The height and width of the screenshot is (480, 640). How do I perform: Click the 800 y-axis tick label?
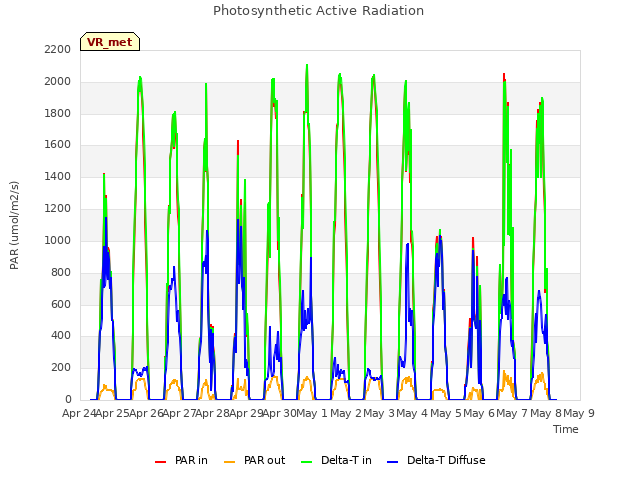click(x=61, y=272)
